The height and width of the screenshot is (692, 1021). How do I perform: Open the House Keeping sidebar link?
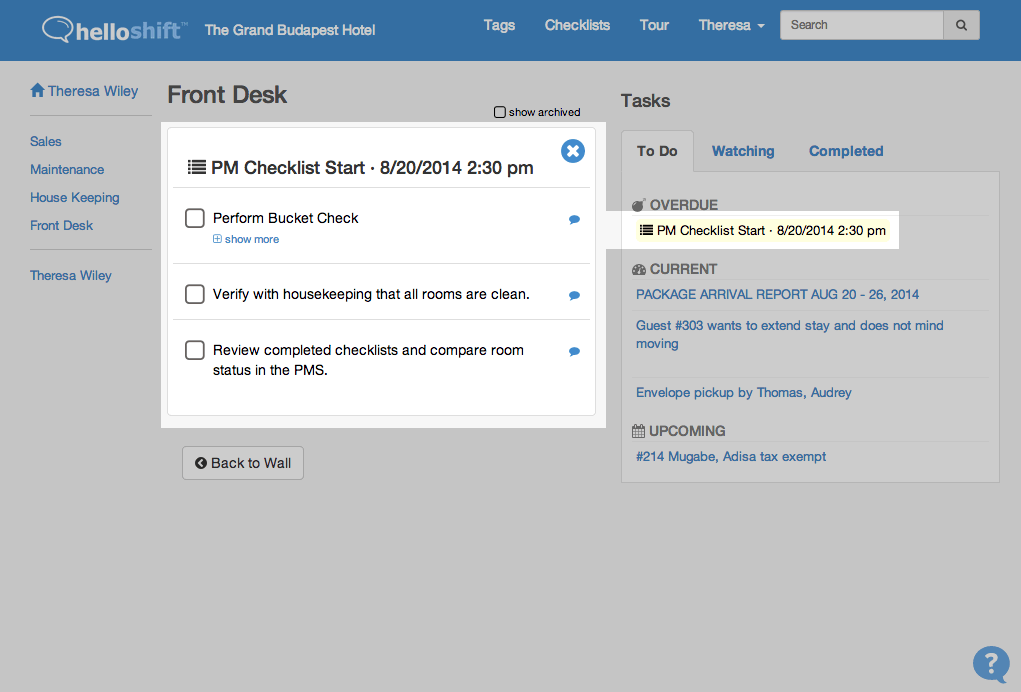(75, 197)
